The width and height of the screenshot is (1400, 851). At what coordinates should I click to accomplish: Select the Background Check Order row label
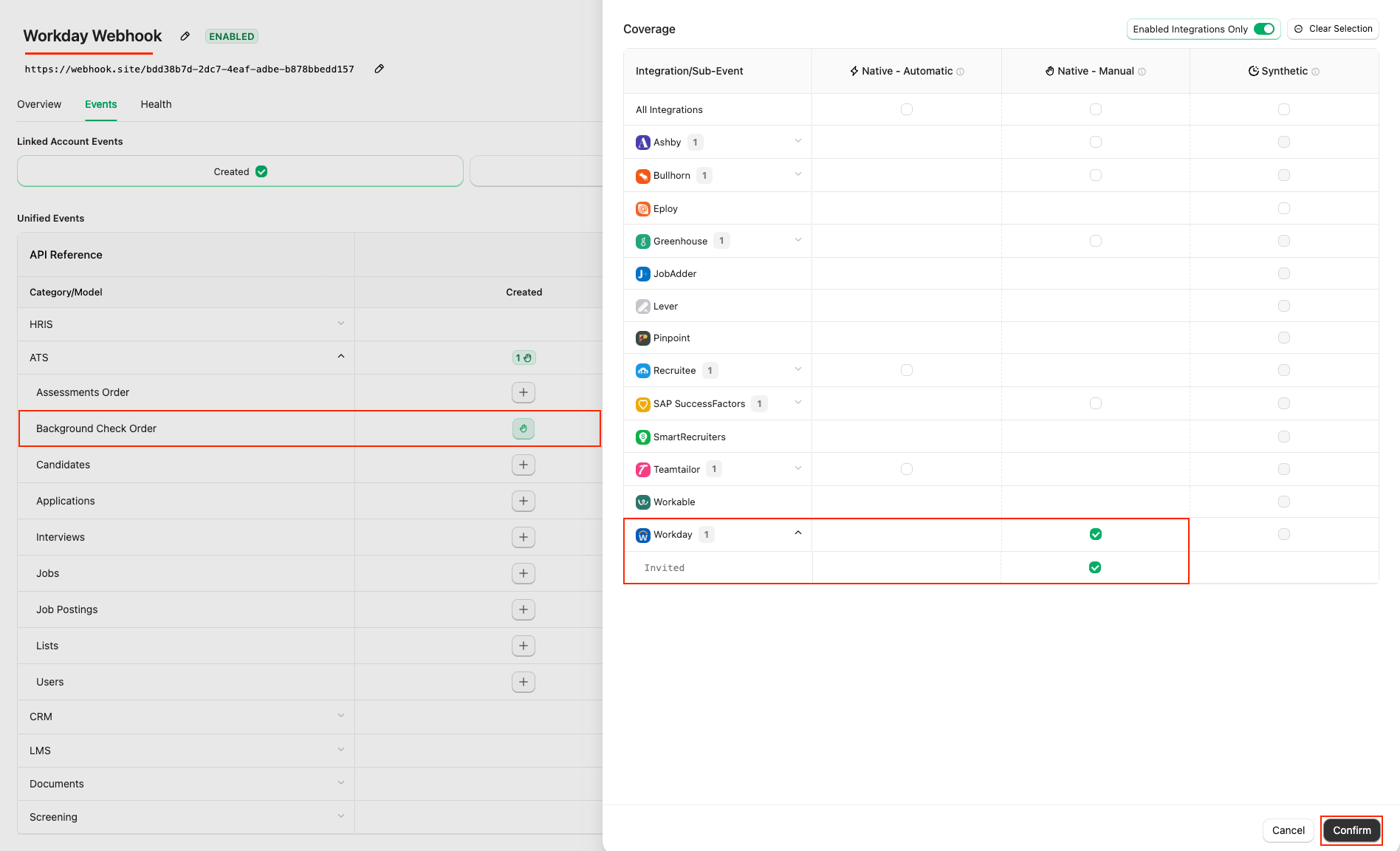(x=96, y=428)
